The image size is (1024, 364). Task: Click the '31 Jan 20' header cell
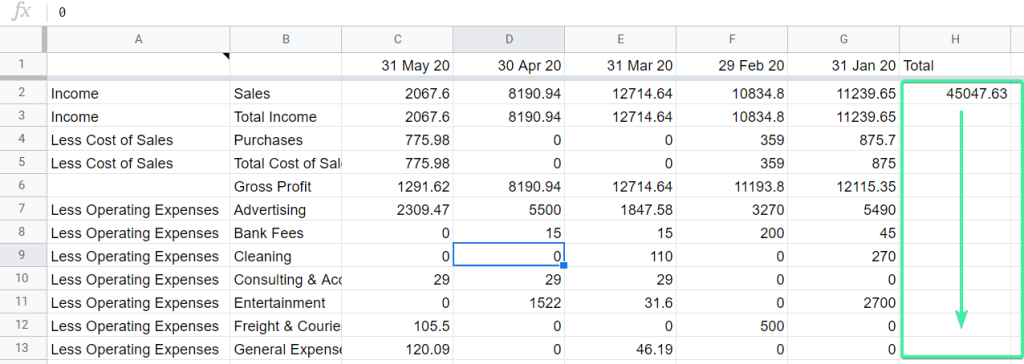pos(844,65)
